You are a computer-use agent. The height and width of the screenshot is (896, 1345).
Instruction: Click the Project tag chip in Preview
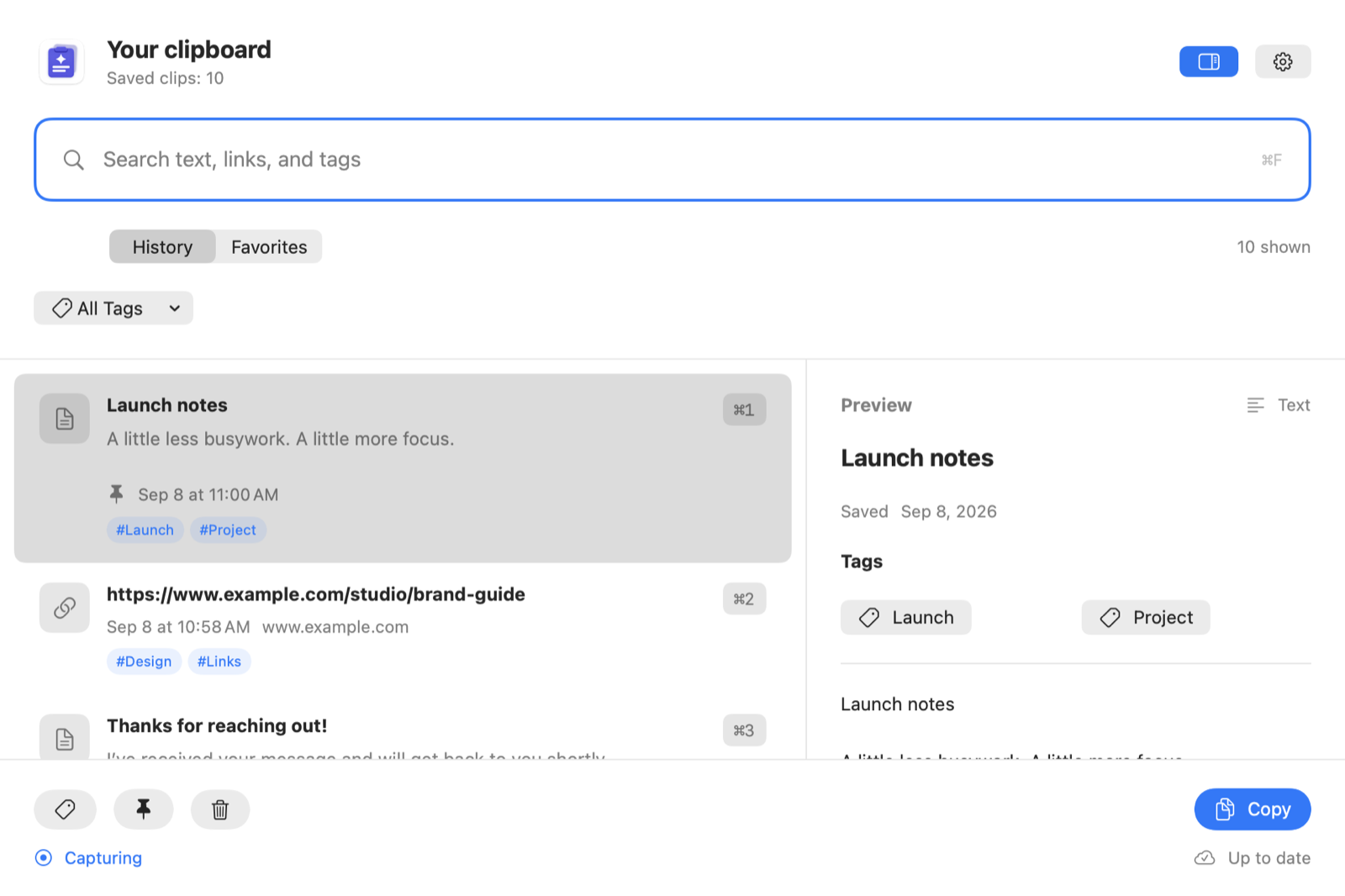[1146, 618]
